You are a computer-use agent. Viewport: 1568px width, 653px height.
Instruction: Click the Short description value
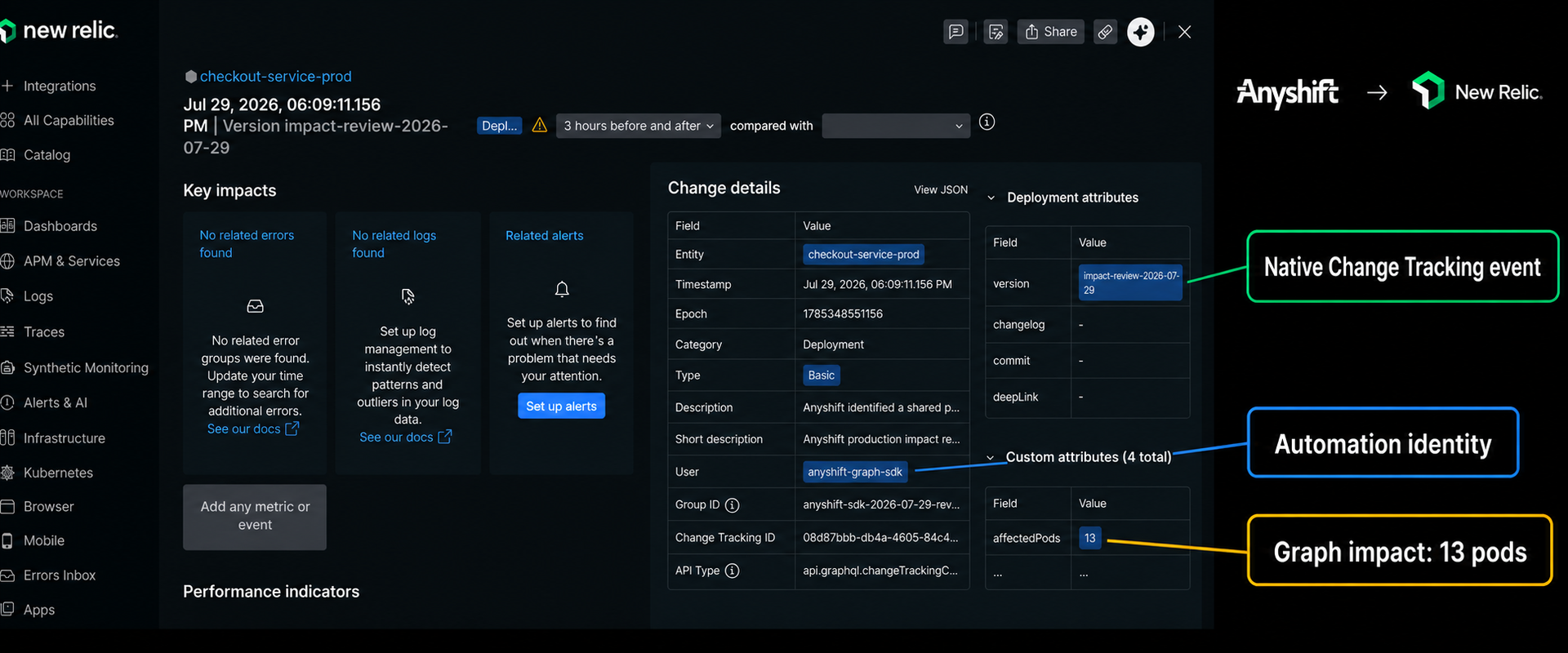(881, 439)
